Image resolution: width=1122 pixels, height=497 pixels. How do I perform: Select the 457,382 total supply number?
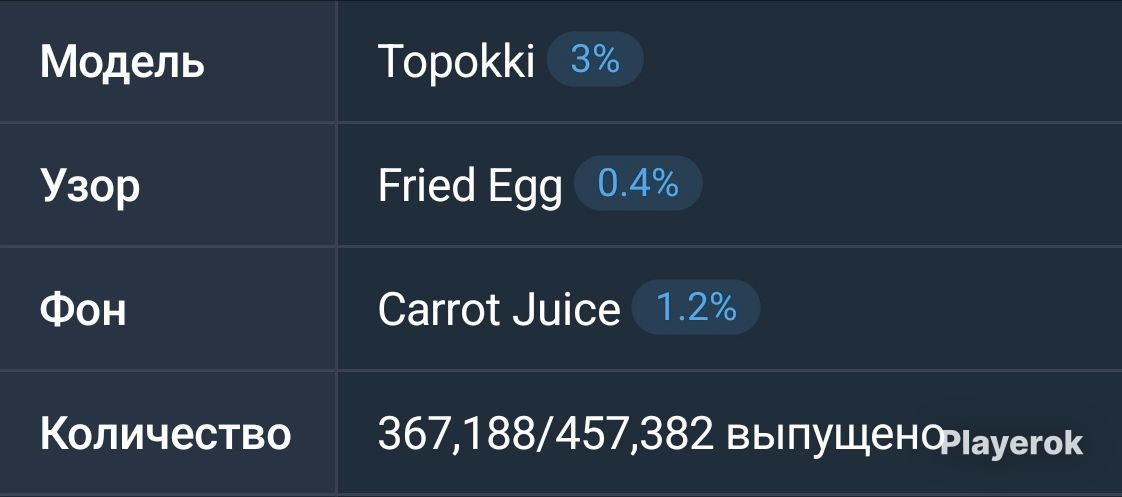[635, 433]
